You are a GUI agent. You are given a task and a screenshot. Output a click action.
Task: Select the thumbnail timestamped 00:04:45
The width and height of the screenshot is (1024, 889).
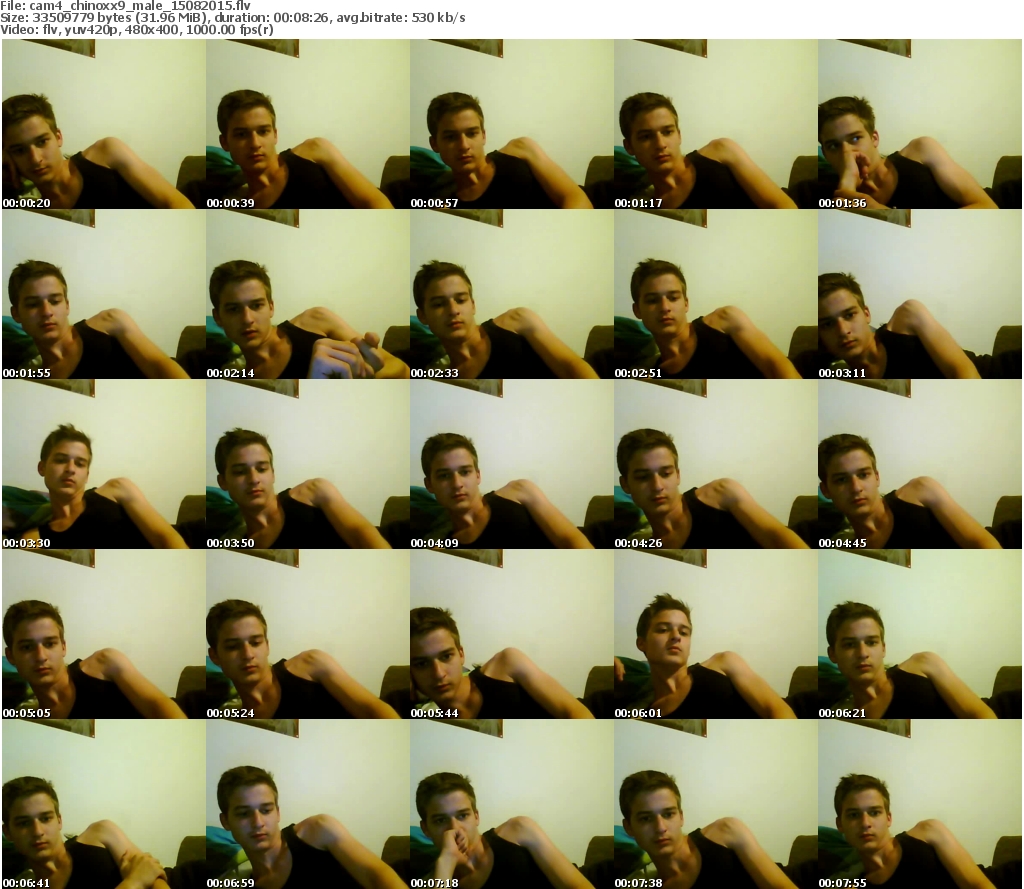(920, 464)
